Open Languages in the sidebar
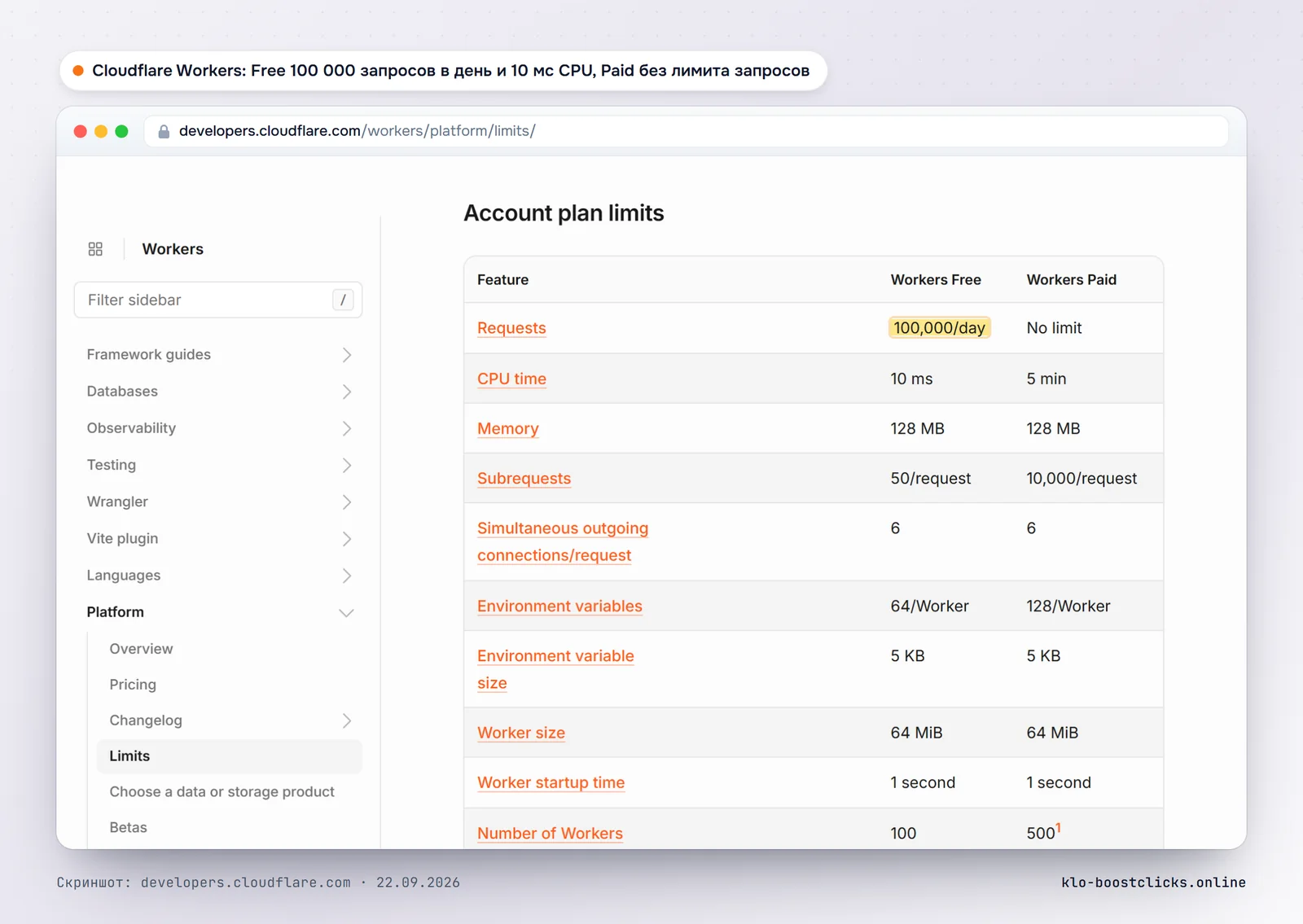 tap(124, 576)
